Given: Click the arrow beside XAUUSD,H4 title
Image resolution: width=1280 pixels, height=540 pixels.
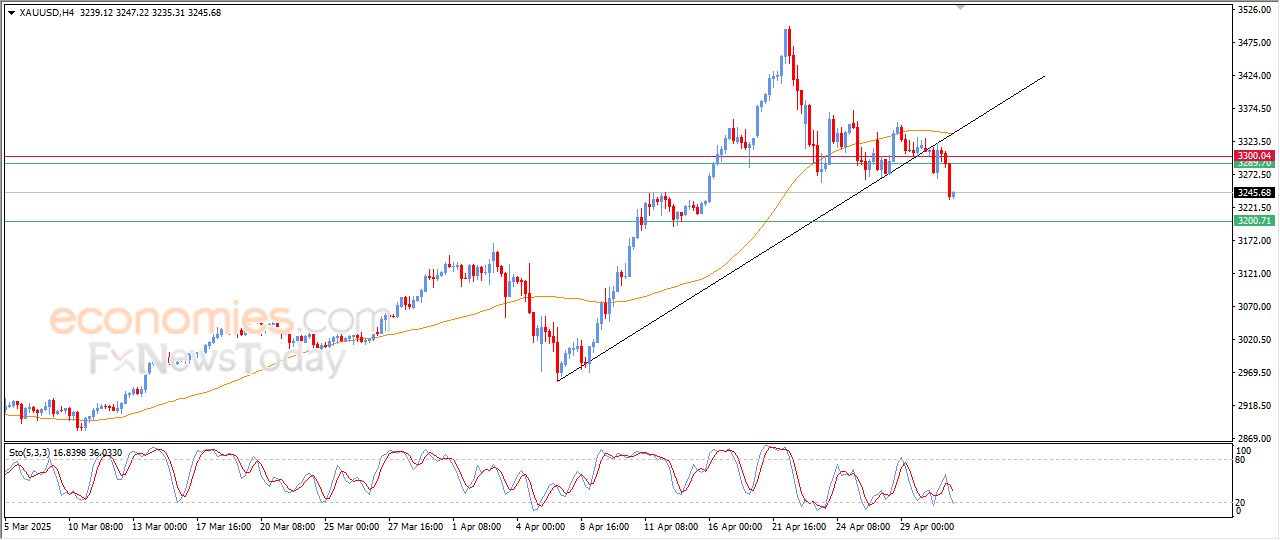Looking at the screenshot, I should pos(11,13).
